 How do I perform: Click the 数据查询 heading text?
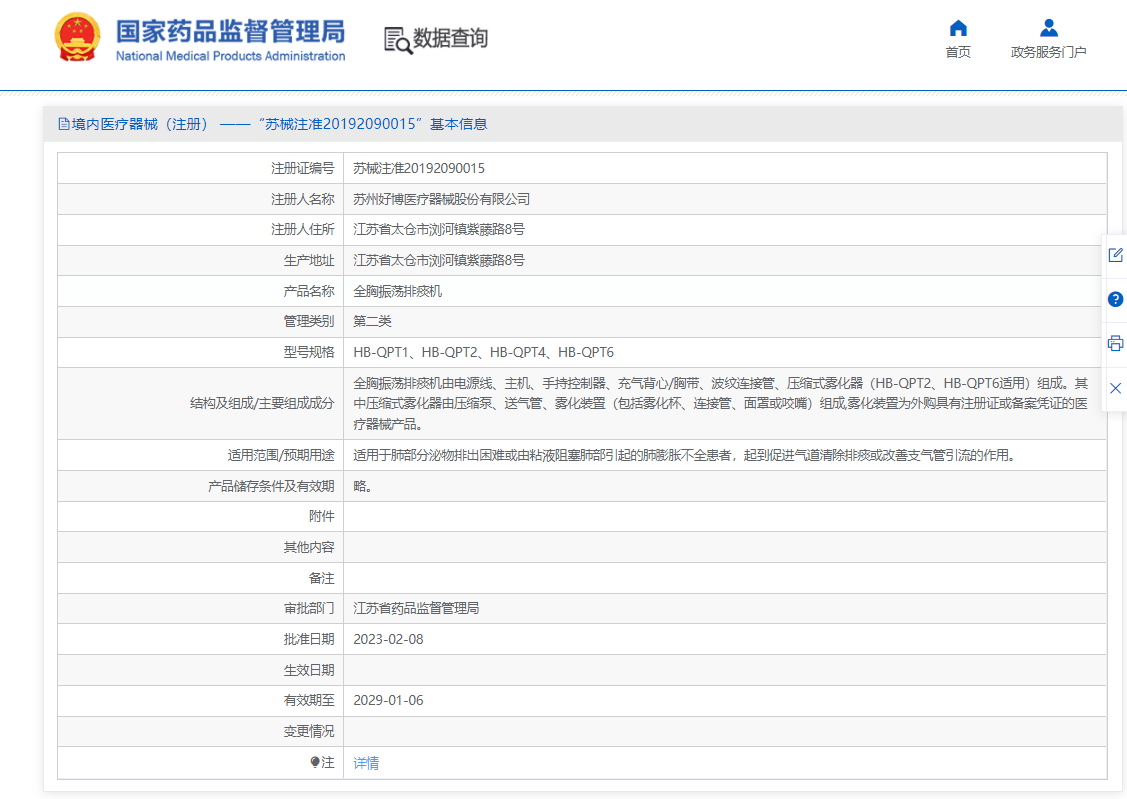coord(451,38)
